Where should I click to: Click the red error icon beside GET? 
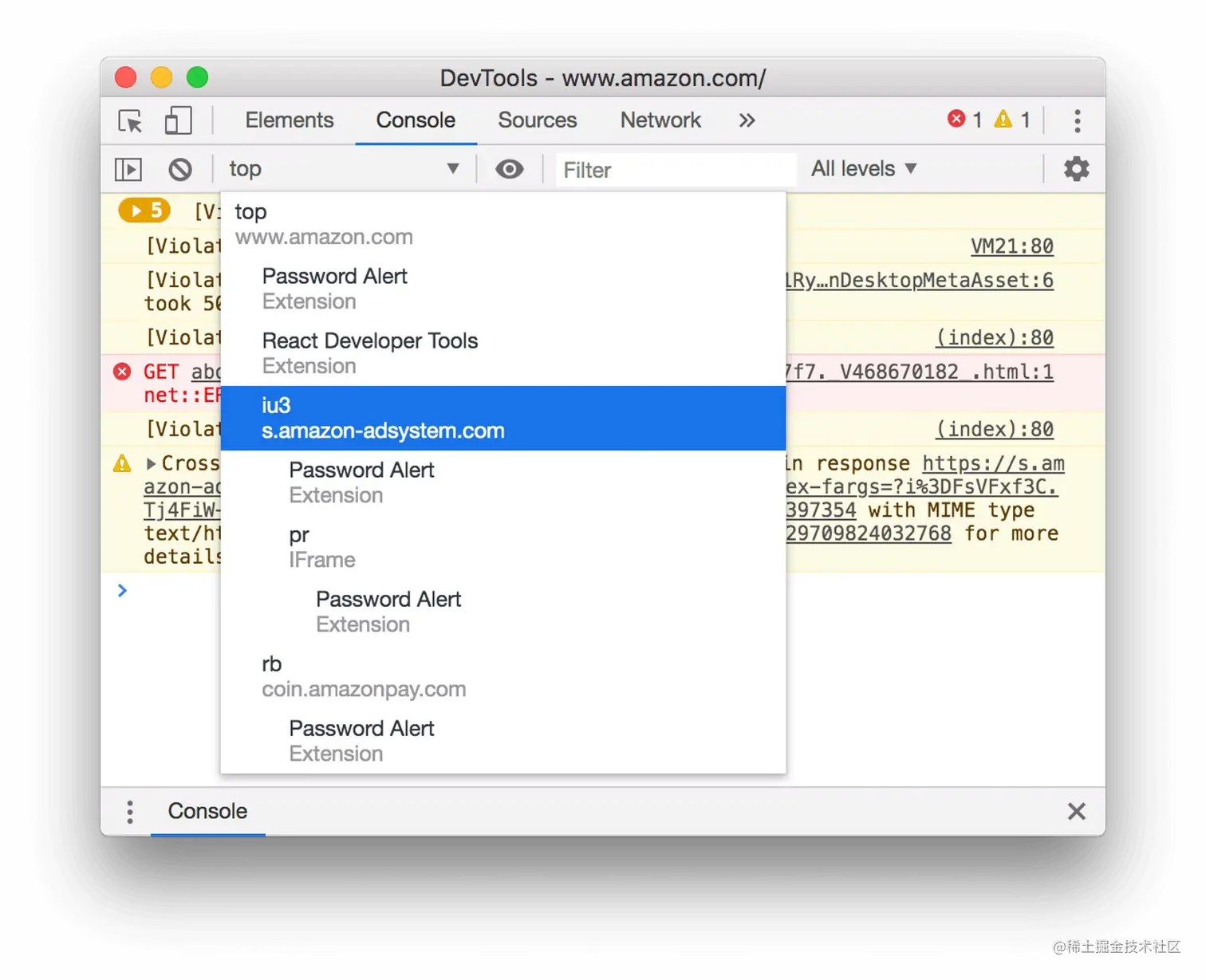tap(122, 372)
